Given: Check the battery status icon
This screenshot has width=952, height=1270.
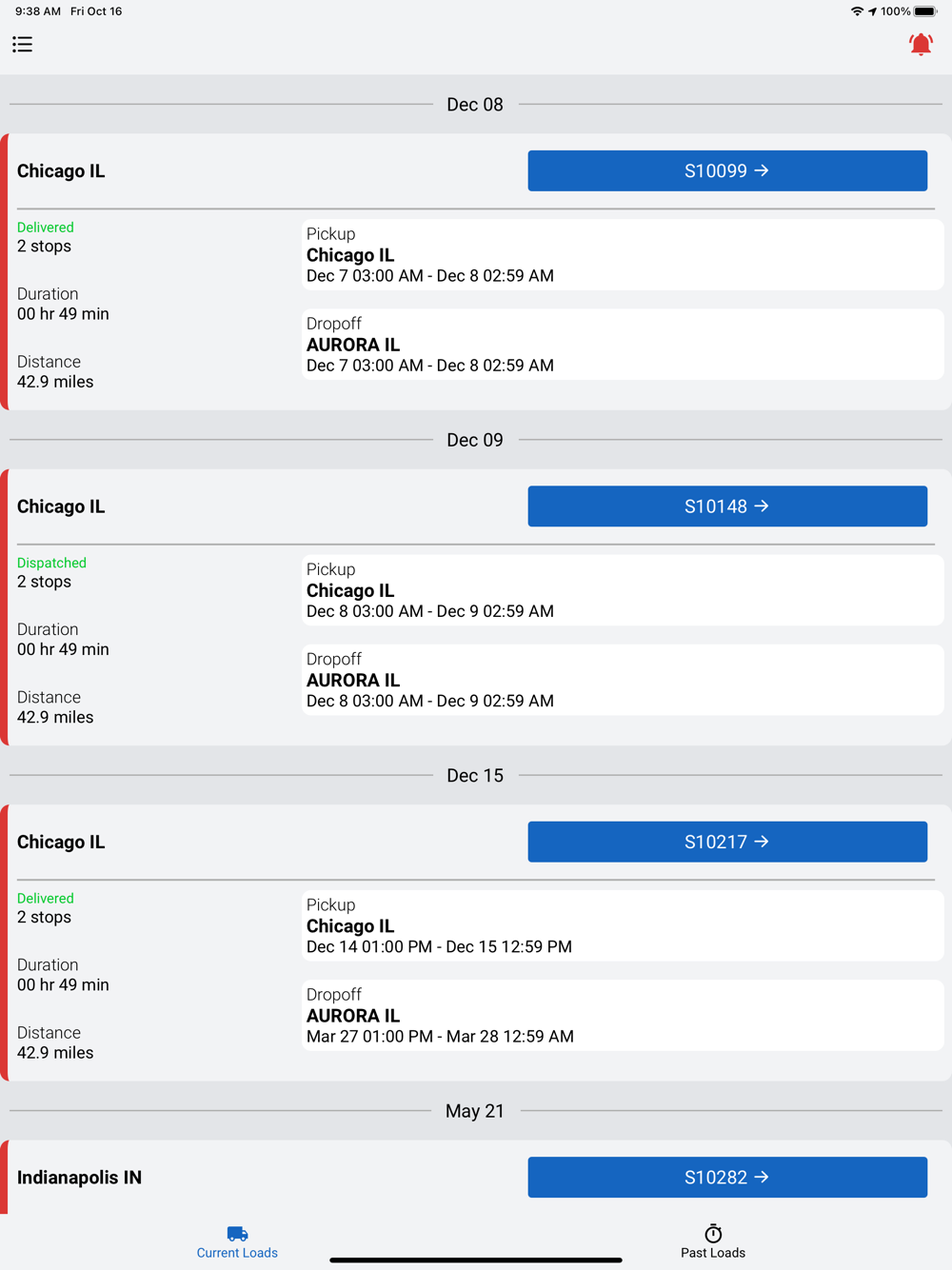Looking at the screenshot, I should click(x=925, y=11).
